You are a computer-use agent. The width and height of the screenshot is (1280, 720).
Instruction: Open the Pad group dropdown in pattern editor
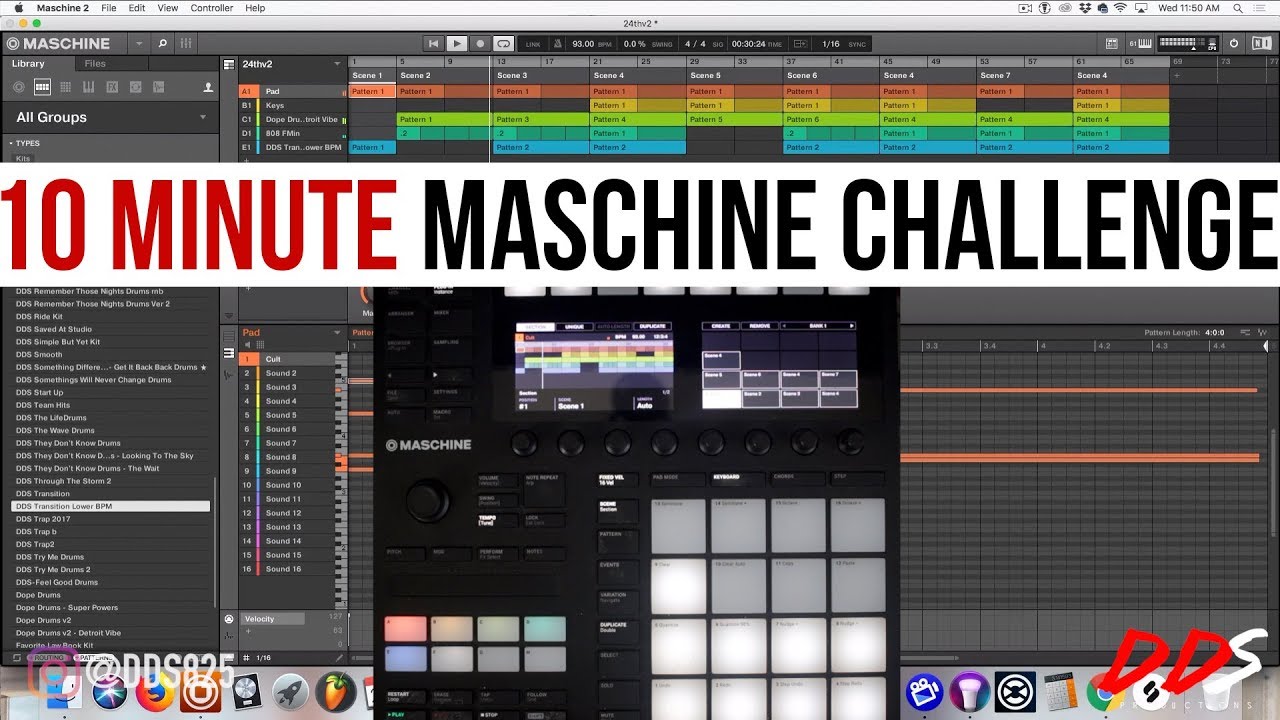338,332
